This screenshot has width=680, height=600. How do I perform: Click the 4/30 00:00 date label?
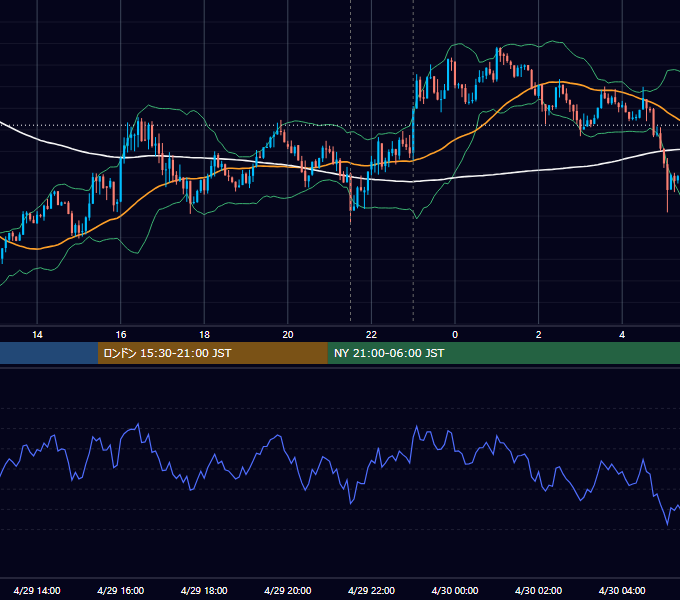(x=455, y=590)
